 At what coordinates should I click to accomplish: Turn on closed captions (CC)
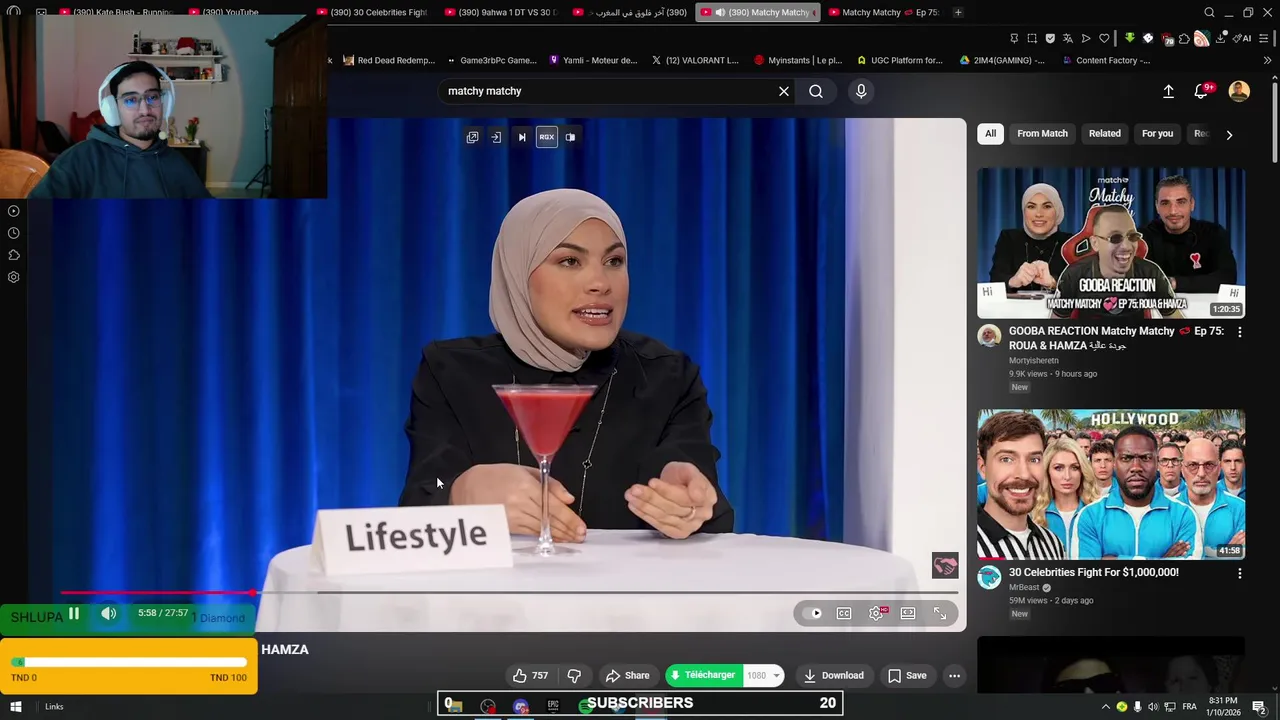[844, 613]
